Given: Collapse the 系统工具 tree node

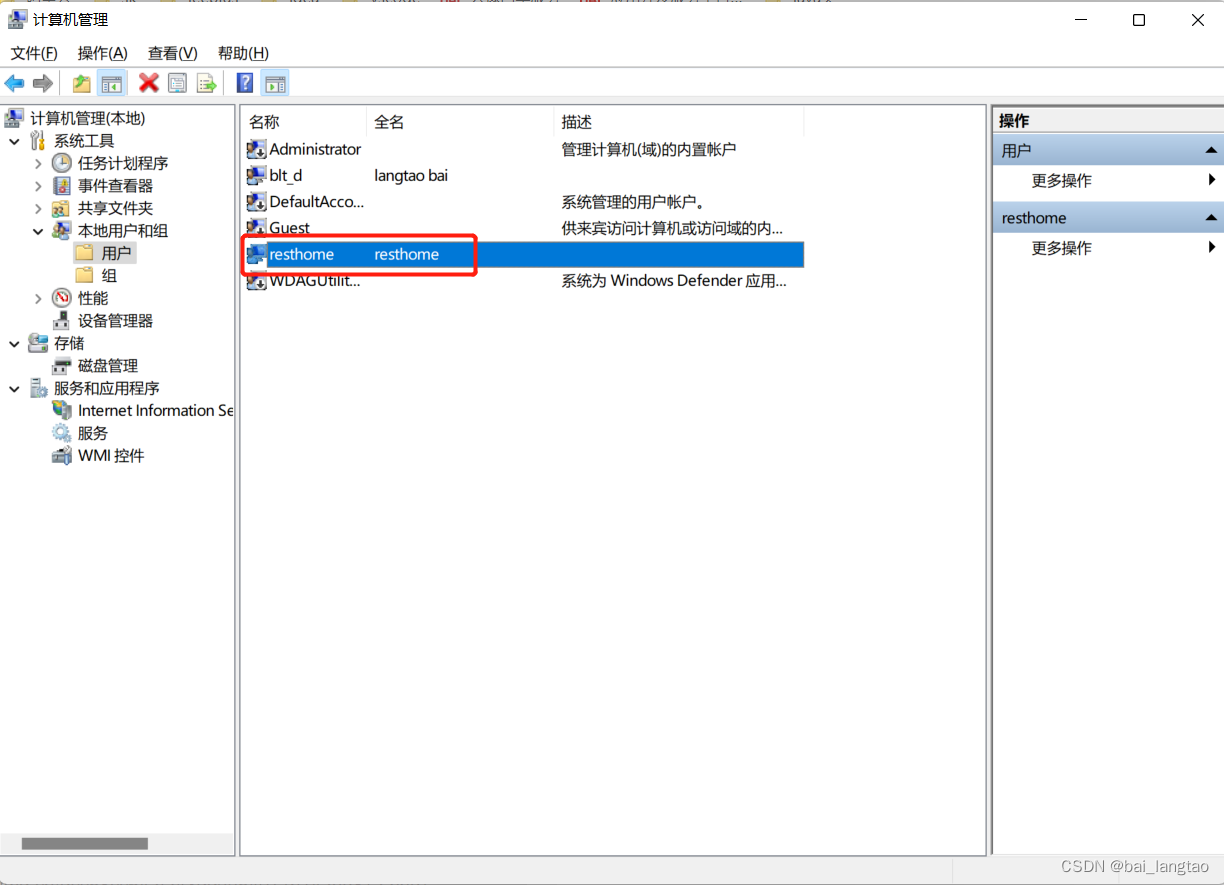Looking at the screenshot, I should point(15,141).
